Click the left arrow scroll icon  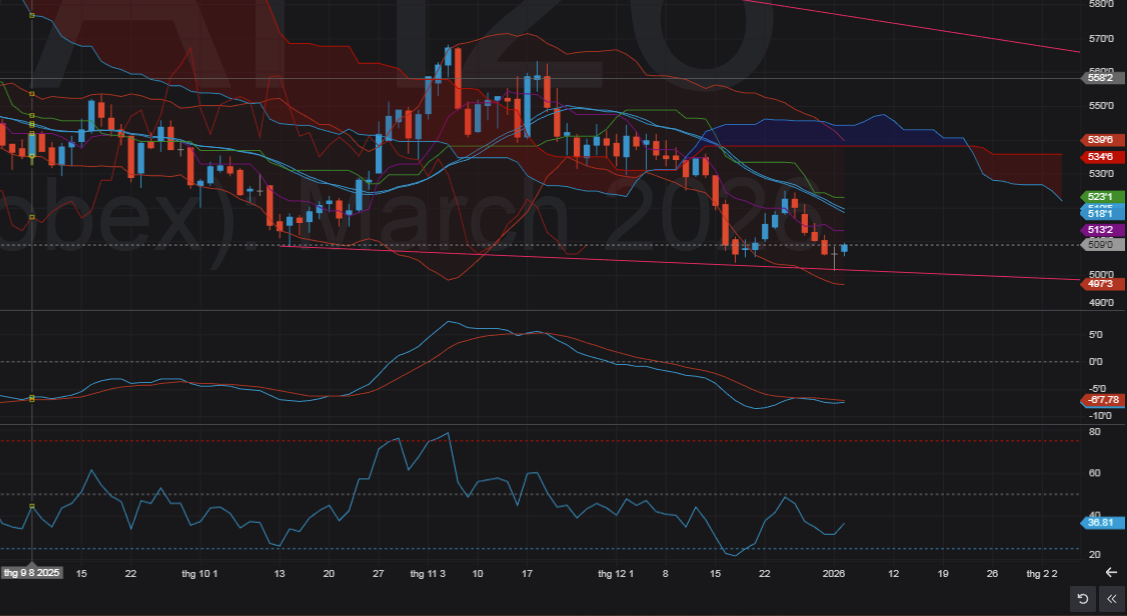click(x=1110, y=572)
